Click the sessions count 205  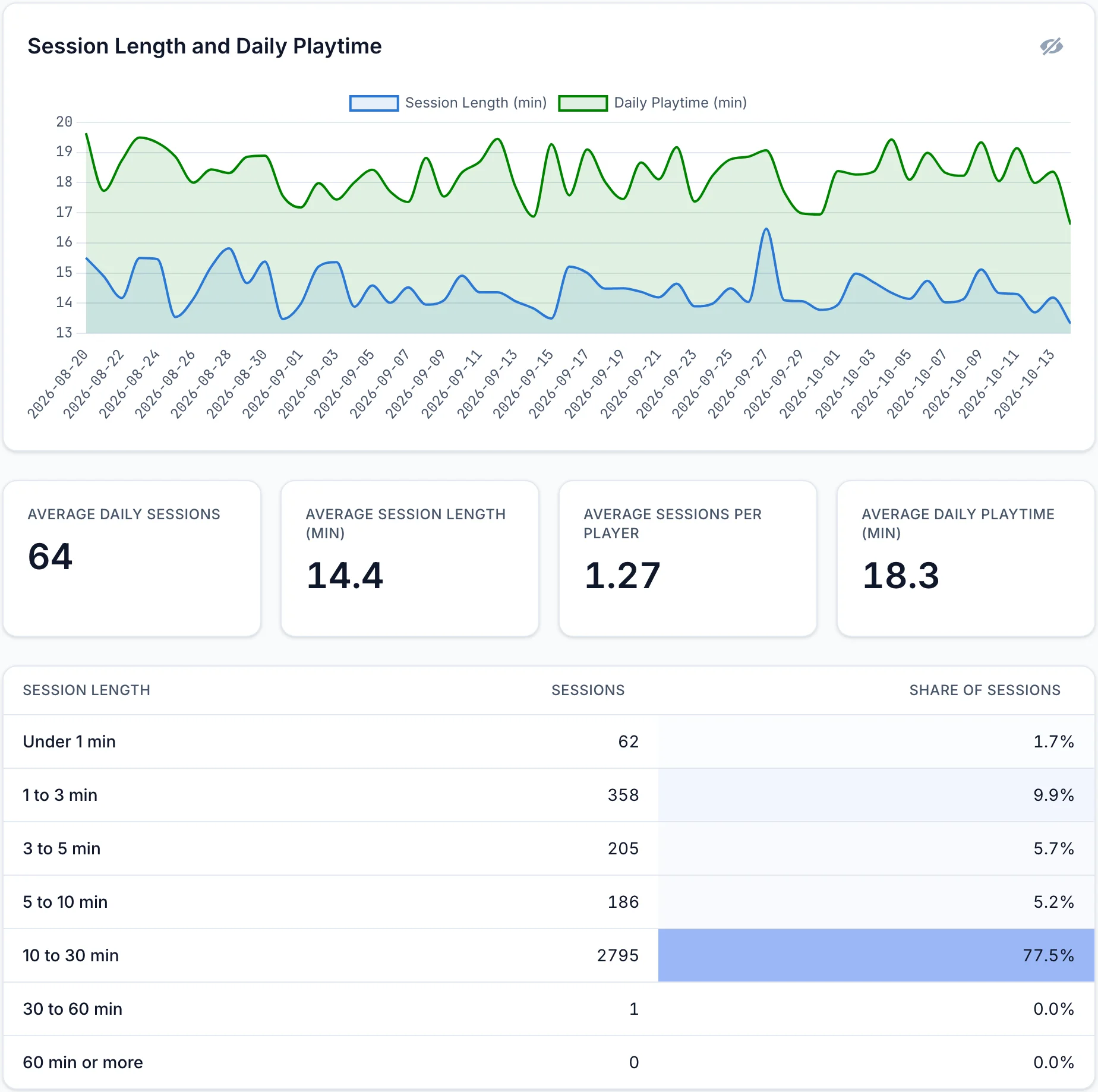(x=623, y=848)
